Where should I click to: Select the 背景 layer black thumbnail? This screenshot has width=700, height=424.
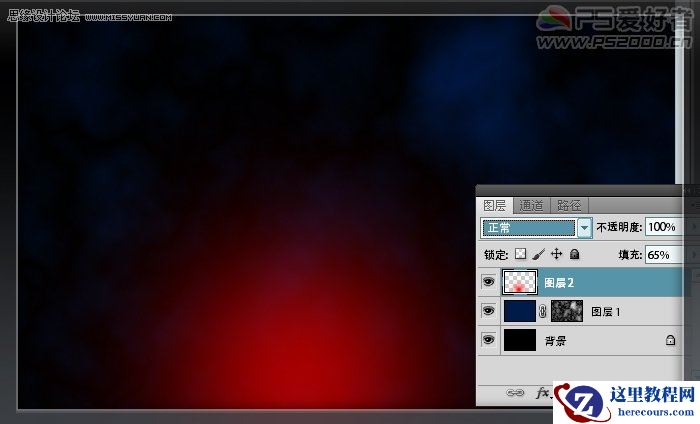520,340
